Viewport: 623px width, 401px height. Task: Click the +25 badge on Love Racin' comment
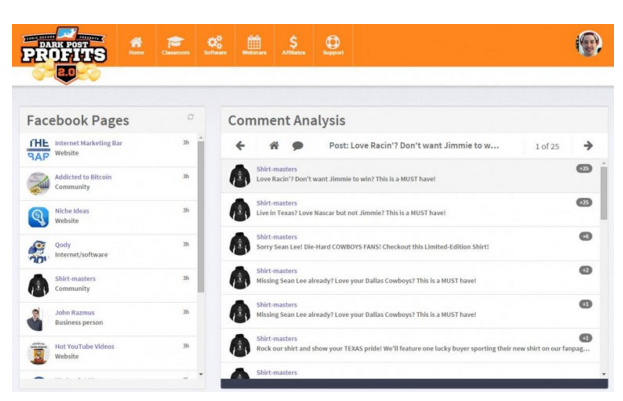[x=584, y=169]
